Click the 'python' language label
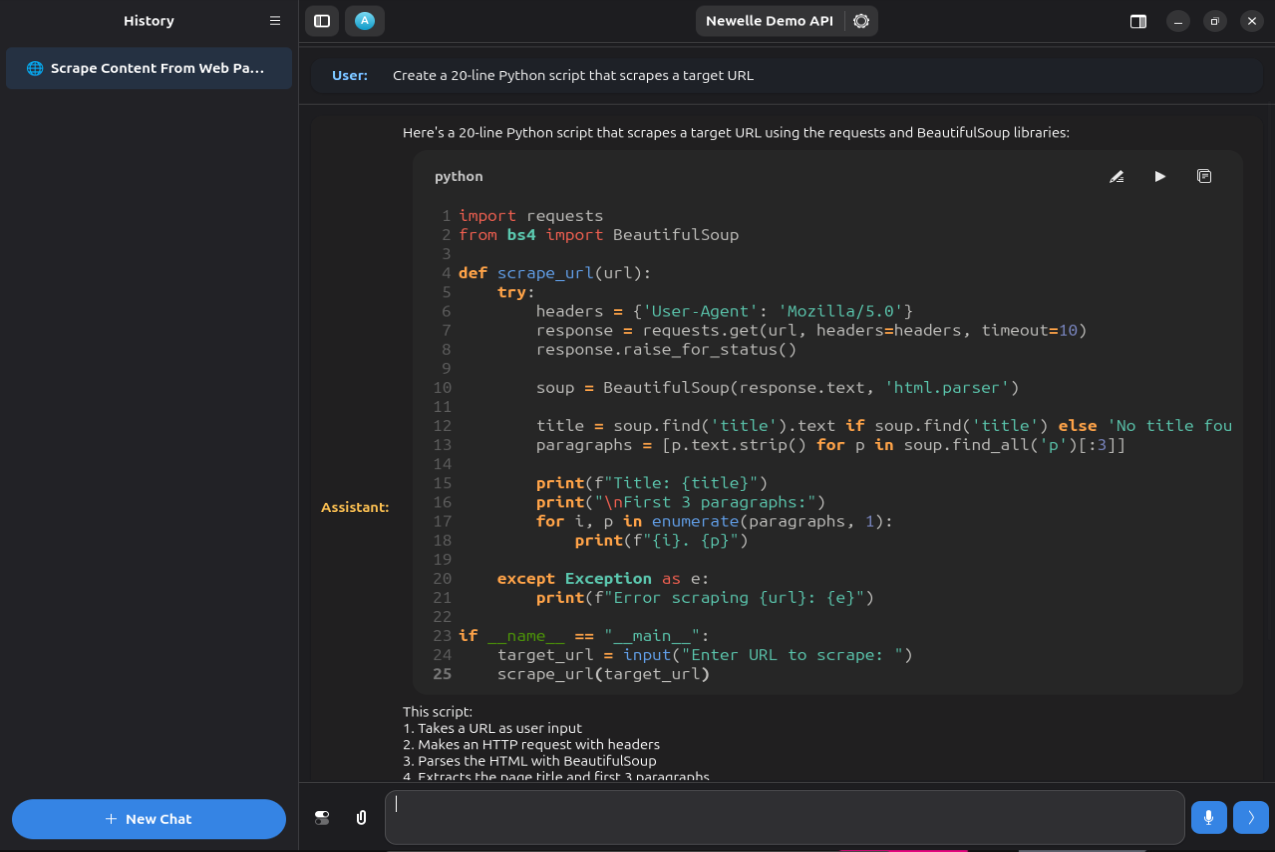 point(459,177)
